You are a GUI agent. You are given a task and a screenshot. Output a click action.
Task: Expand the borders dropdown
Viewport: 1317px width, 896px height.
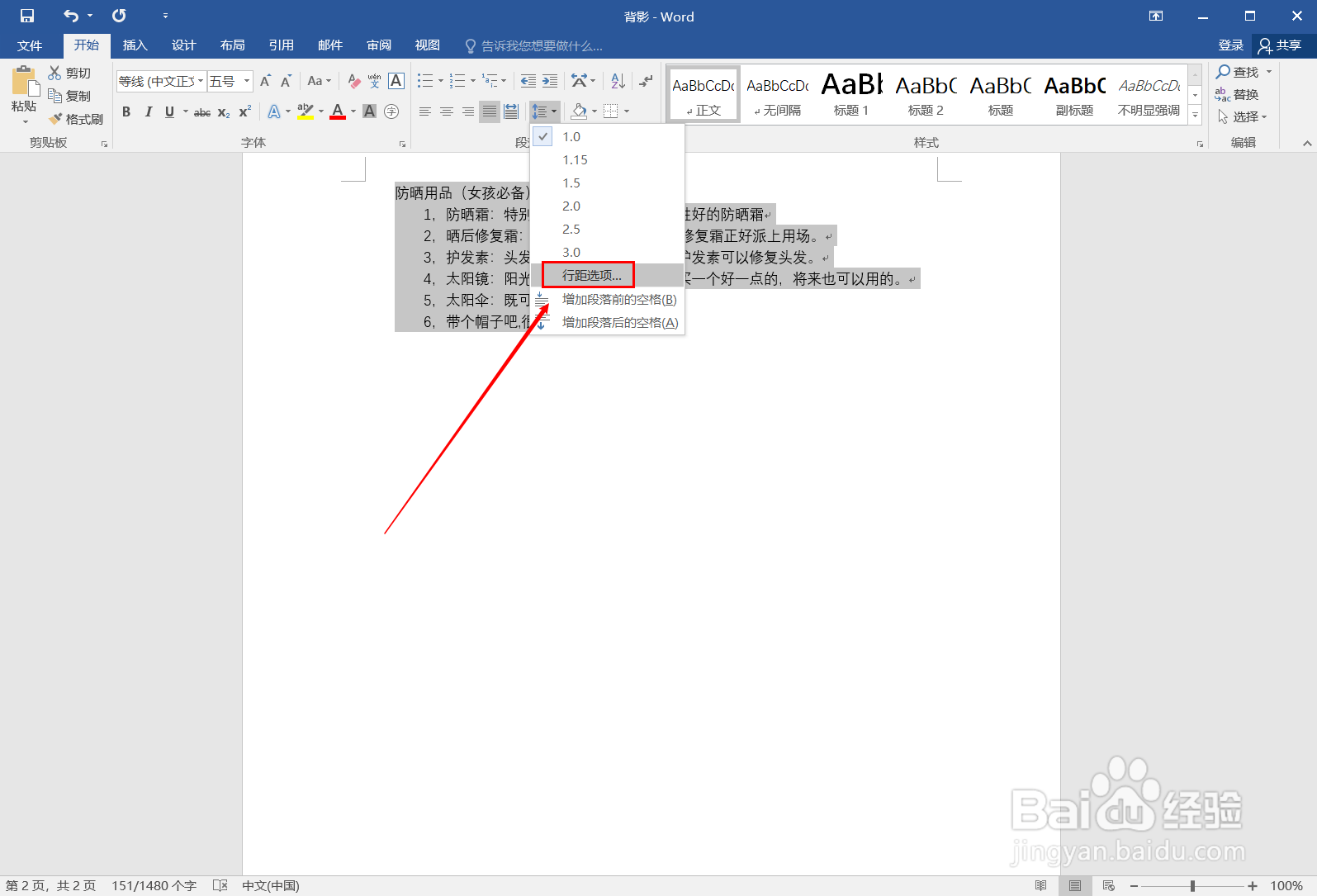(x=627, y=111)
